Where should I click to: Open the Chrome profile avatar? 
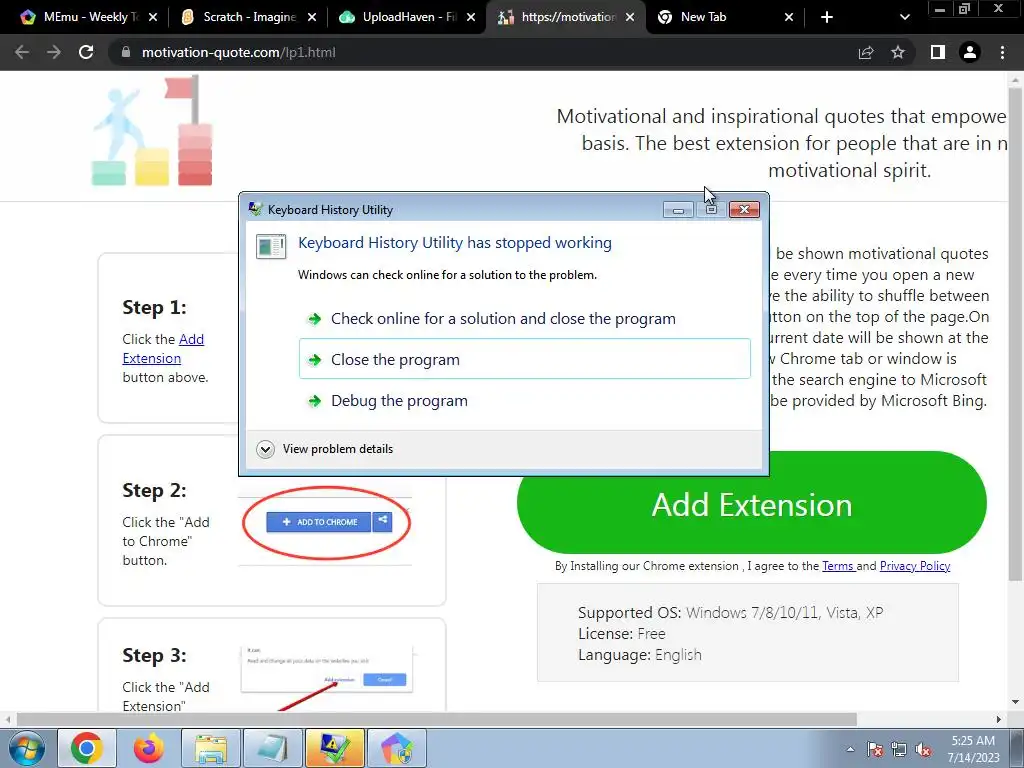coord(970,52)
